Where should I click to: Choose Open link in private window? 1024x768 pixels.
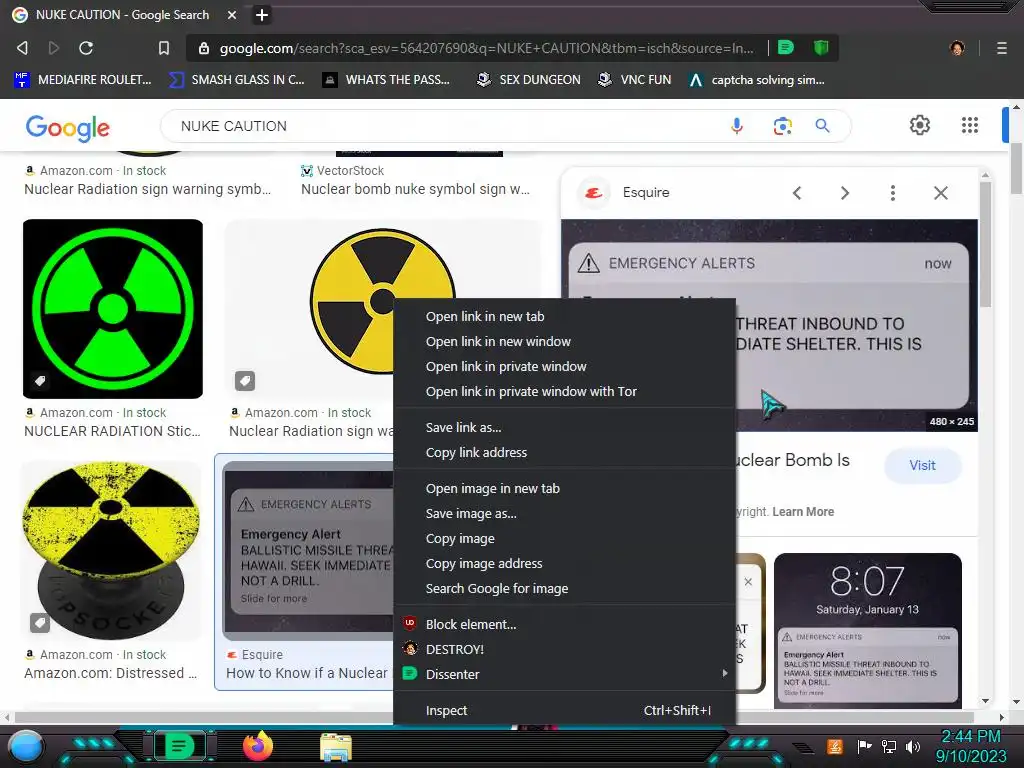(x=566, y=366)
